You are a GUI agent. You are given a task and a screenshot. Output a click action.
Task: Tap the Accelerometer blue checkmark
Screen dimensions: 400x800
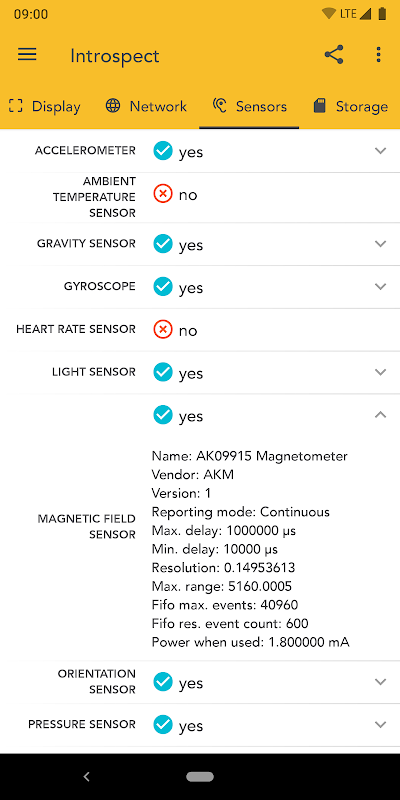[x=163, y=151]
